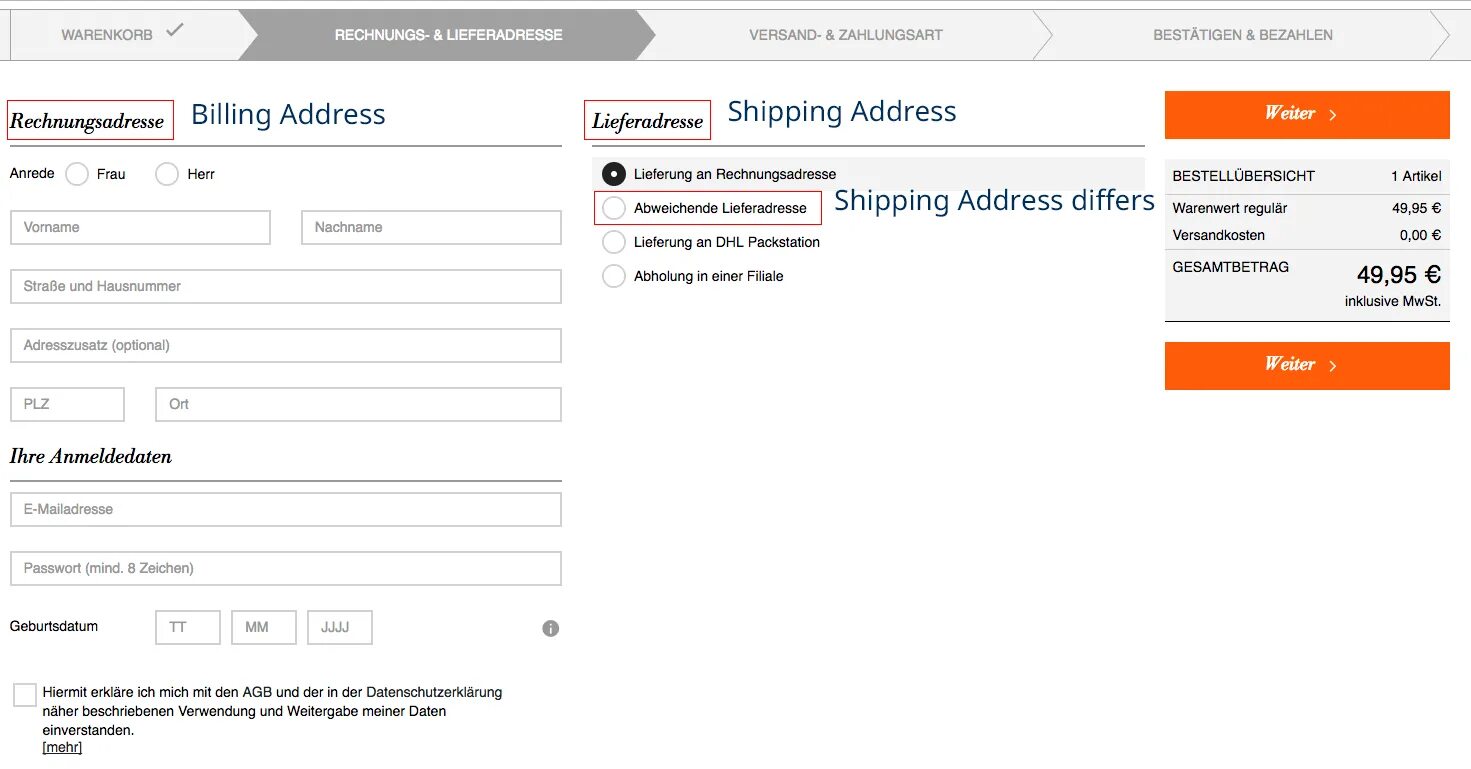Screen dimensions: 1471x769
Task: Focus the Straße und Hausnummer field
Action: click(x=285, y=286)
